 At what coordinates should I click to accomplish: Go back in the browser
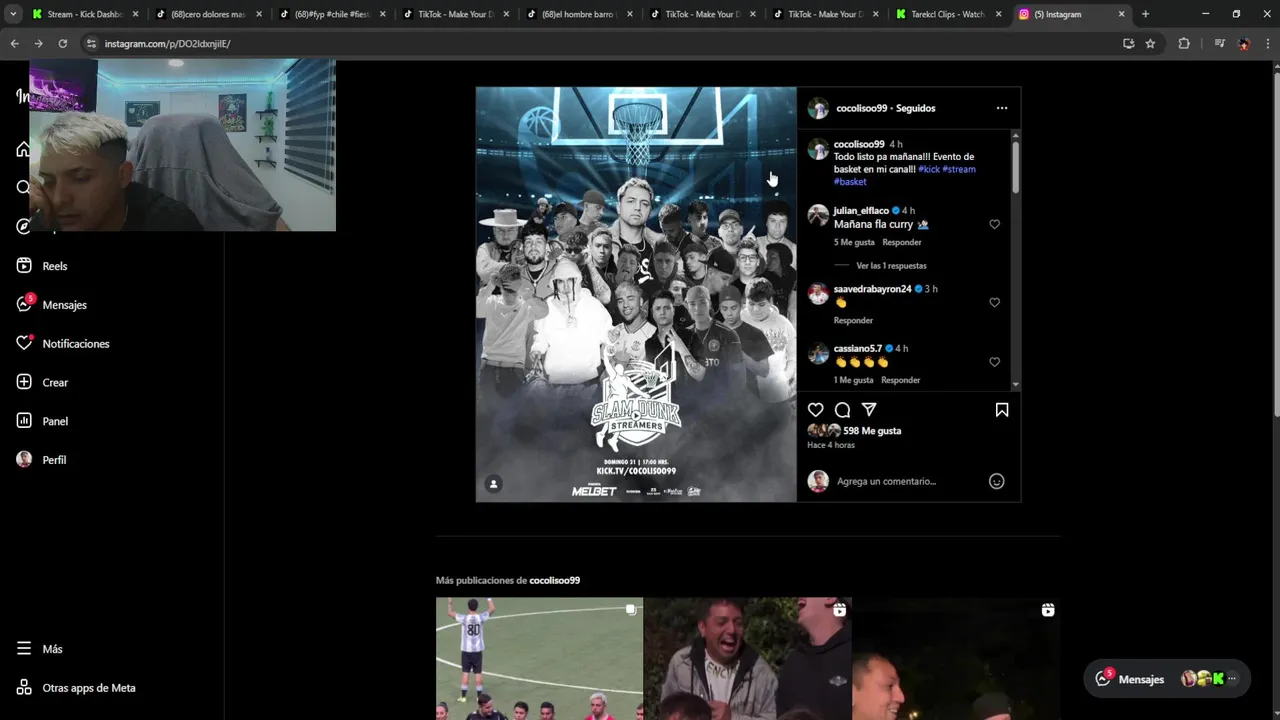point(14,44)
